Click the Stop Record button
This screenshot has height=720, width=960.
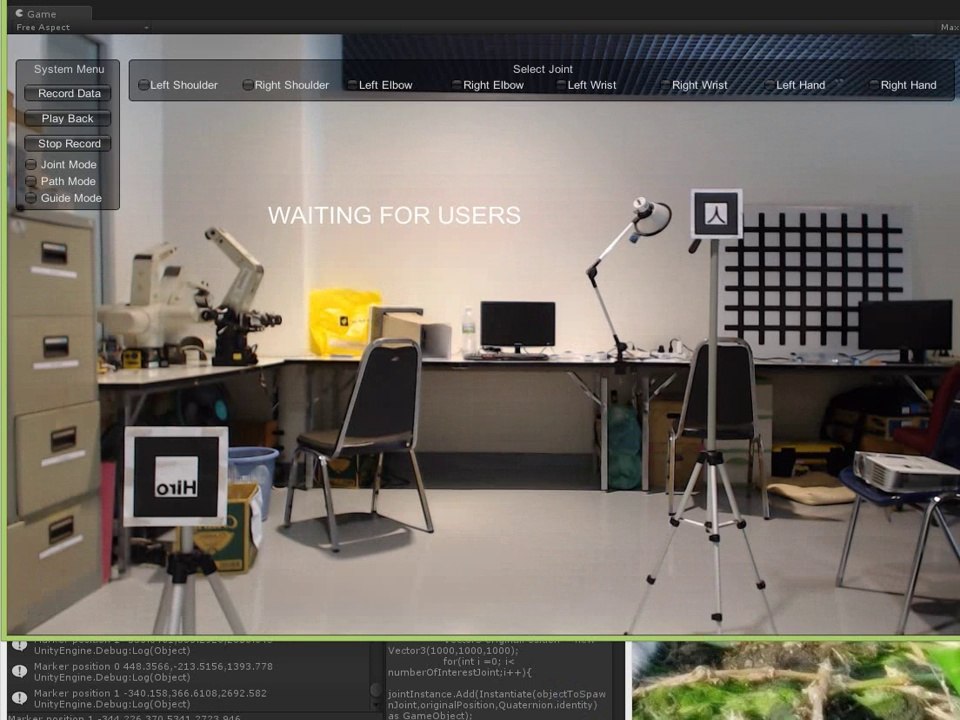coord(68,143)
